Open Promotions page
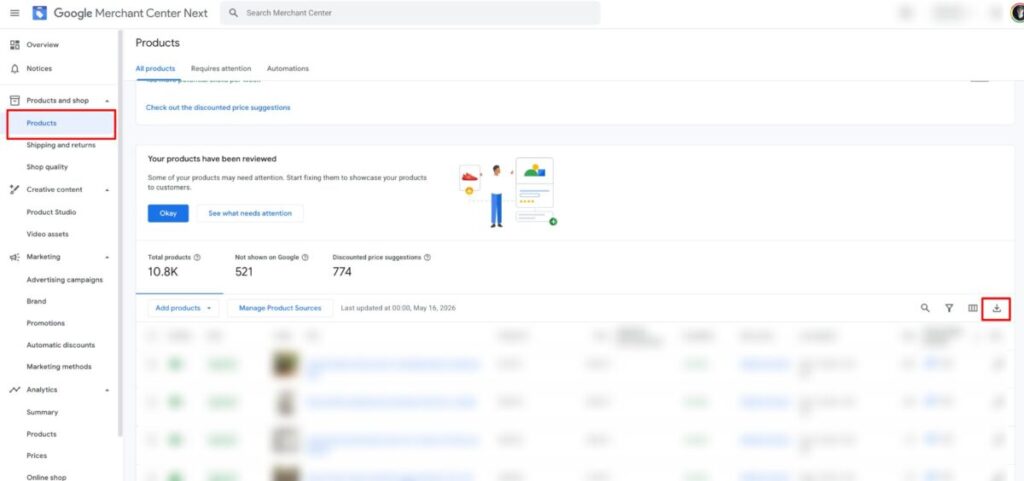Image resolution: width=1024 pixels, height=481 pixels. coord(46,323)
